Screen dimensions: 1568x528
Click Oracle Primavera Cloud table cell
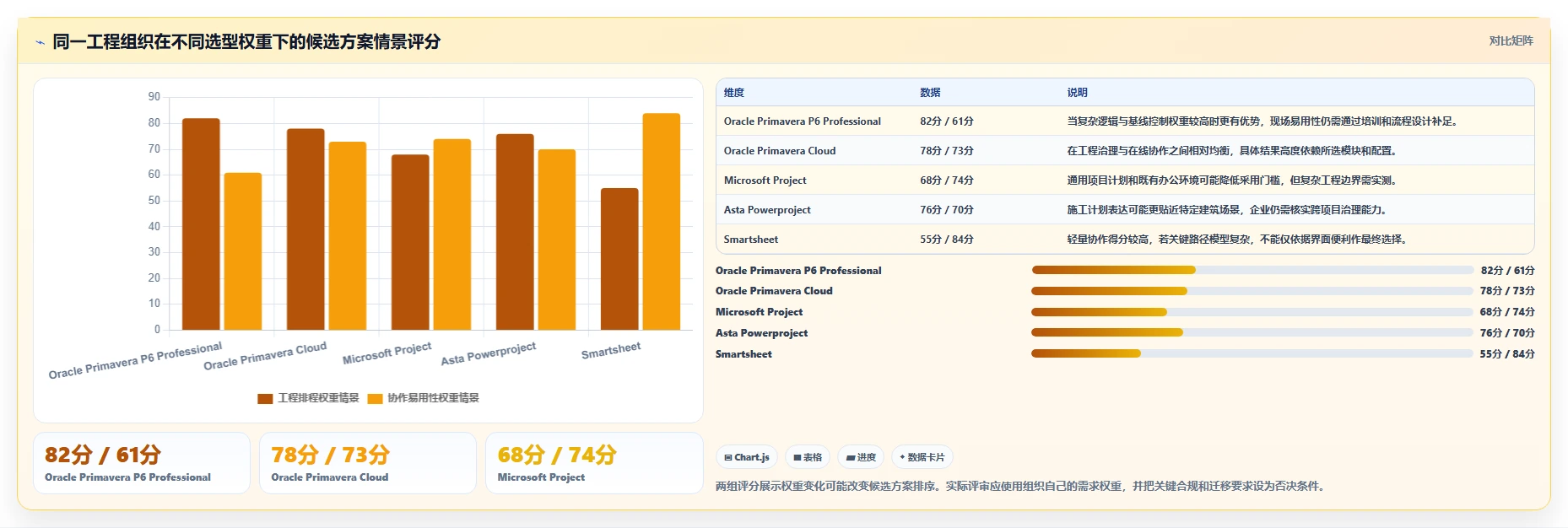(779, 151)
